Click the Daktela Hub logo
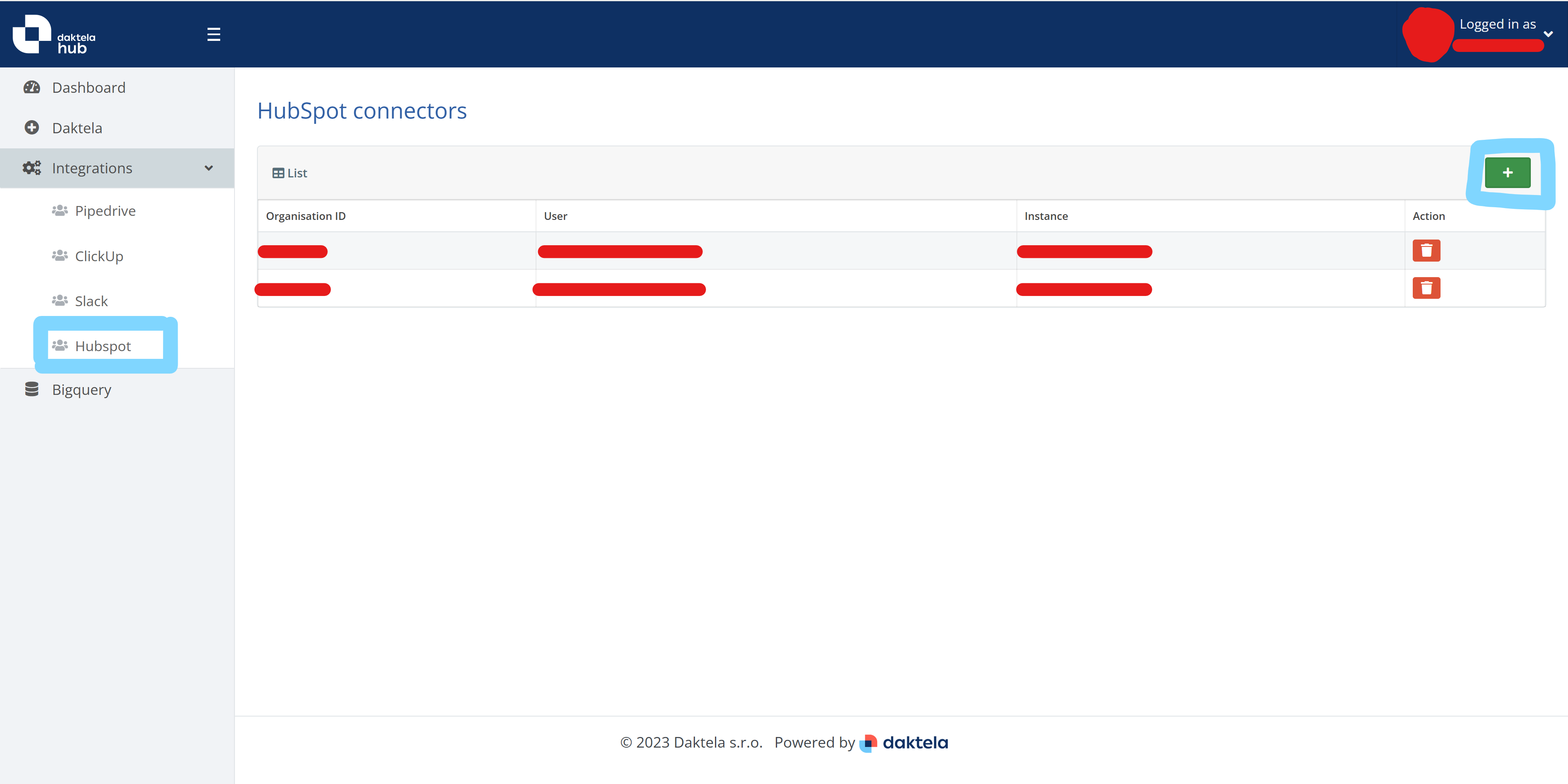This screenshot has width=1568, height=784. 54,34
